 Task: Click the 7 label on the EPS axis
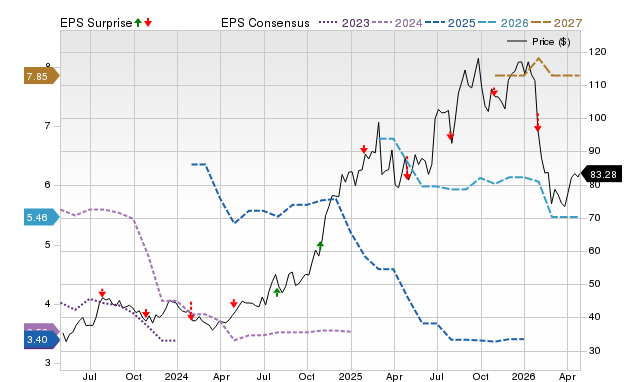pos(47,126)
